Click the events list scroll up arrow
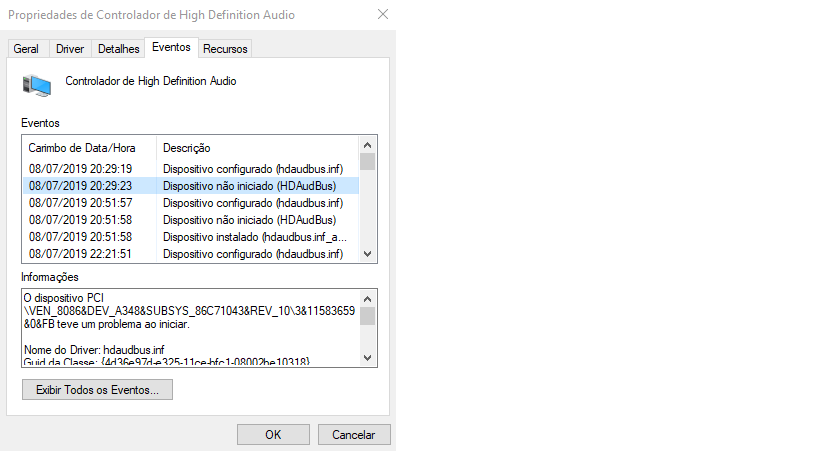The image size is (816, 460). click(x=367, y=145)
